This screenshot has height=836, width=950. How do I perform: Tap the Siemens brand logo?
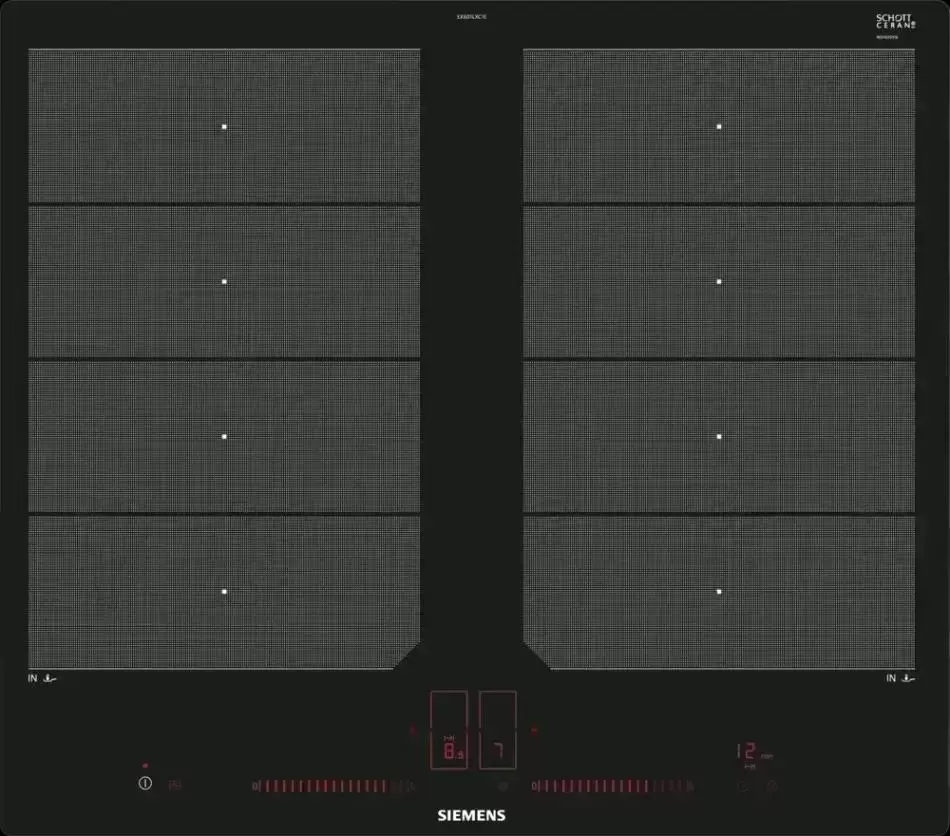[473, 815]
